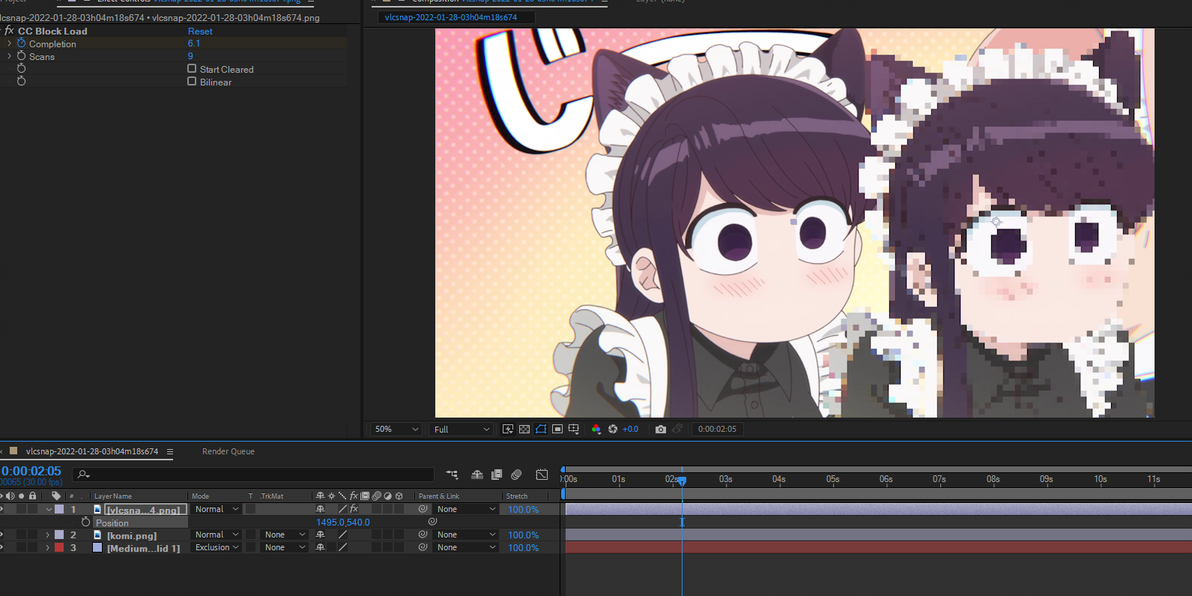The image size is (1192, 596).
Task: Select the Scans value 9
Action: pyautogui.click(x=190, y=55)
